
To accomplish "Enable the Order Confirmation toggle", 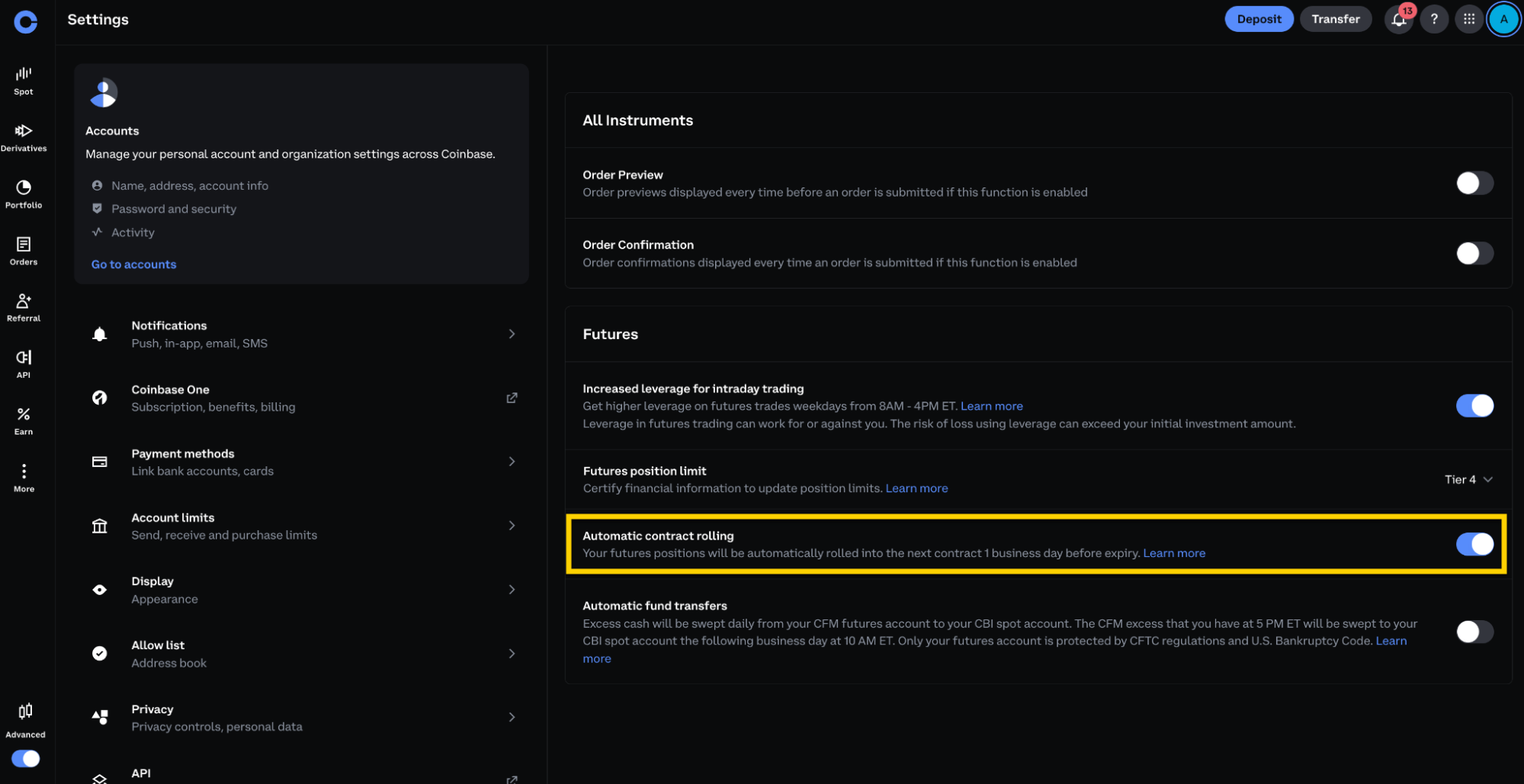I will pyautogui.click(x=1474, y=253).
